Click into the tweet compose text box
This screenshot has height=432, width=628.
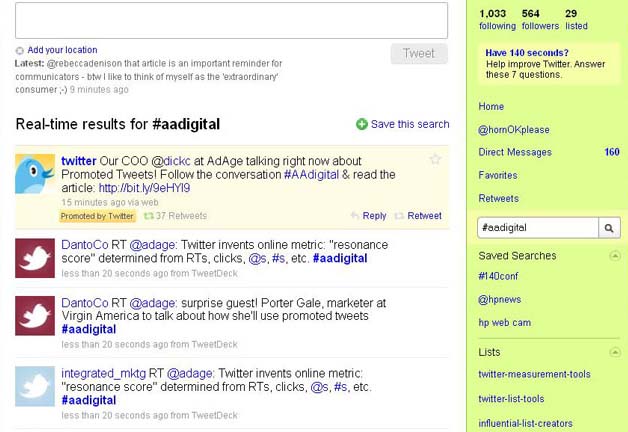click(x=231, y=20)
